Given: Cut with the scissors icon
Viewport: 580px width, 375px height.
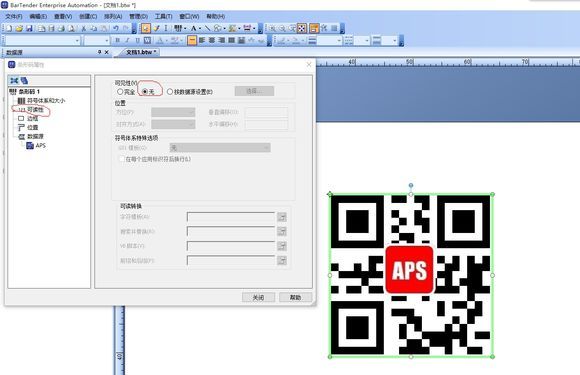Looking at the screenshot, I should point(84,28).
